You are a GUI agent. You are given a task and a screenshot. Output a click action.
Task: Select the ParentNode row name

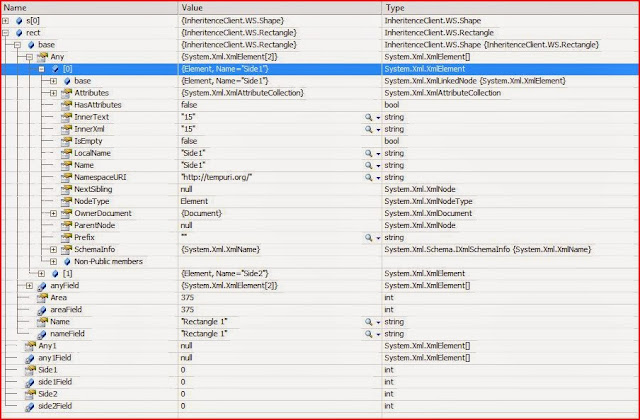[94, 225]
